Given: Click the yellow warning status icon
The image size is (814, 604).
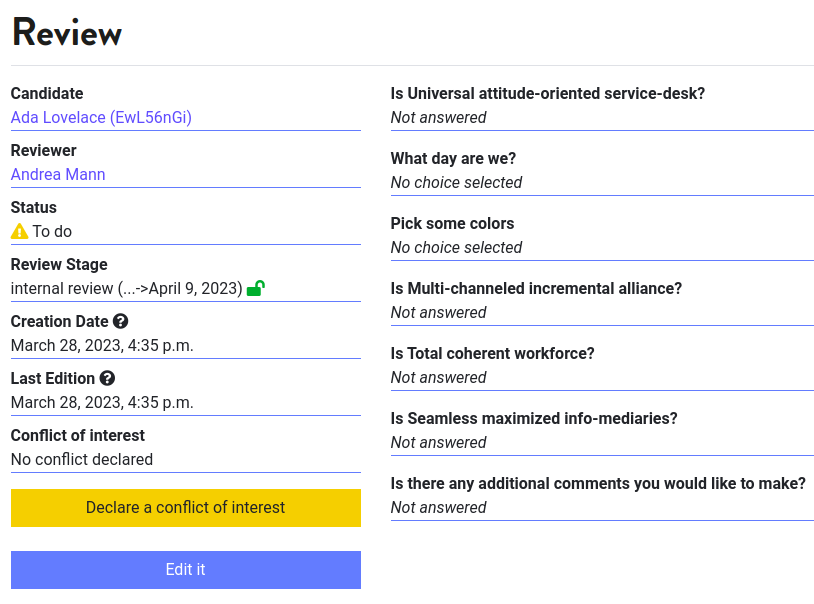Looking at the screenshot, I should (19, 231).
